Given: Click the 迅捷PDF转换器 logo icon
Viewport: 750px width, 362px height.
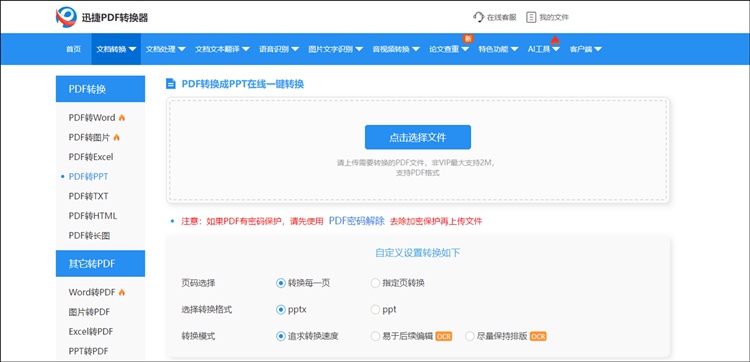Looking at the screenshot, I should (x=66, y=17).
